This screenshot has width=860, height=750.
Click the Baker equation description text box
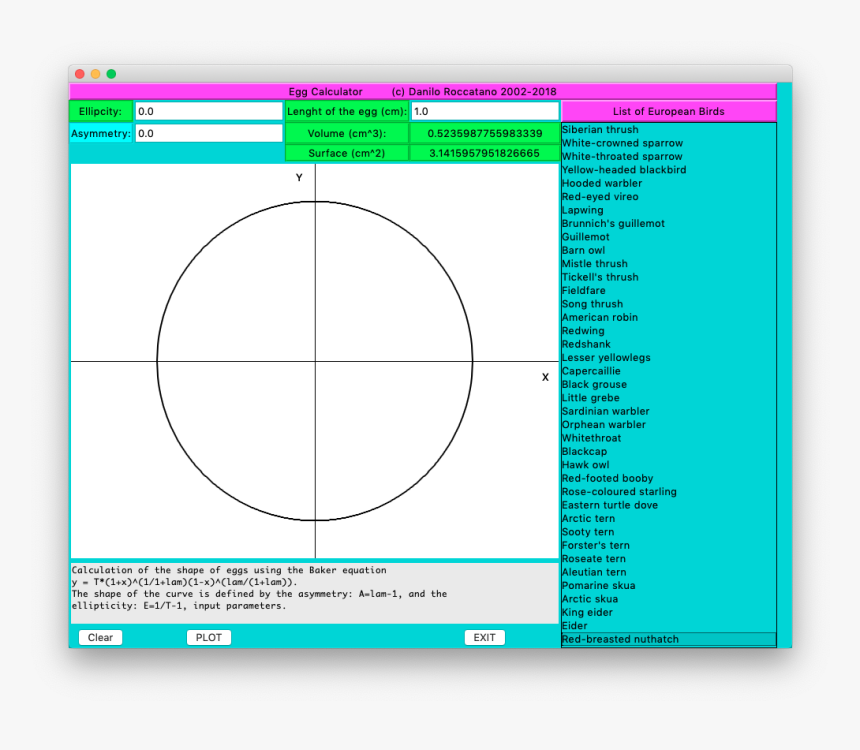click(314, 593)
